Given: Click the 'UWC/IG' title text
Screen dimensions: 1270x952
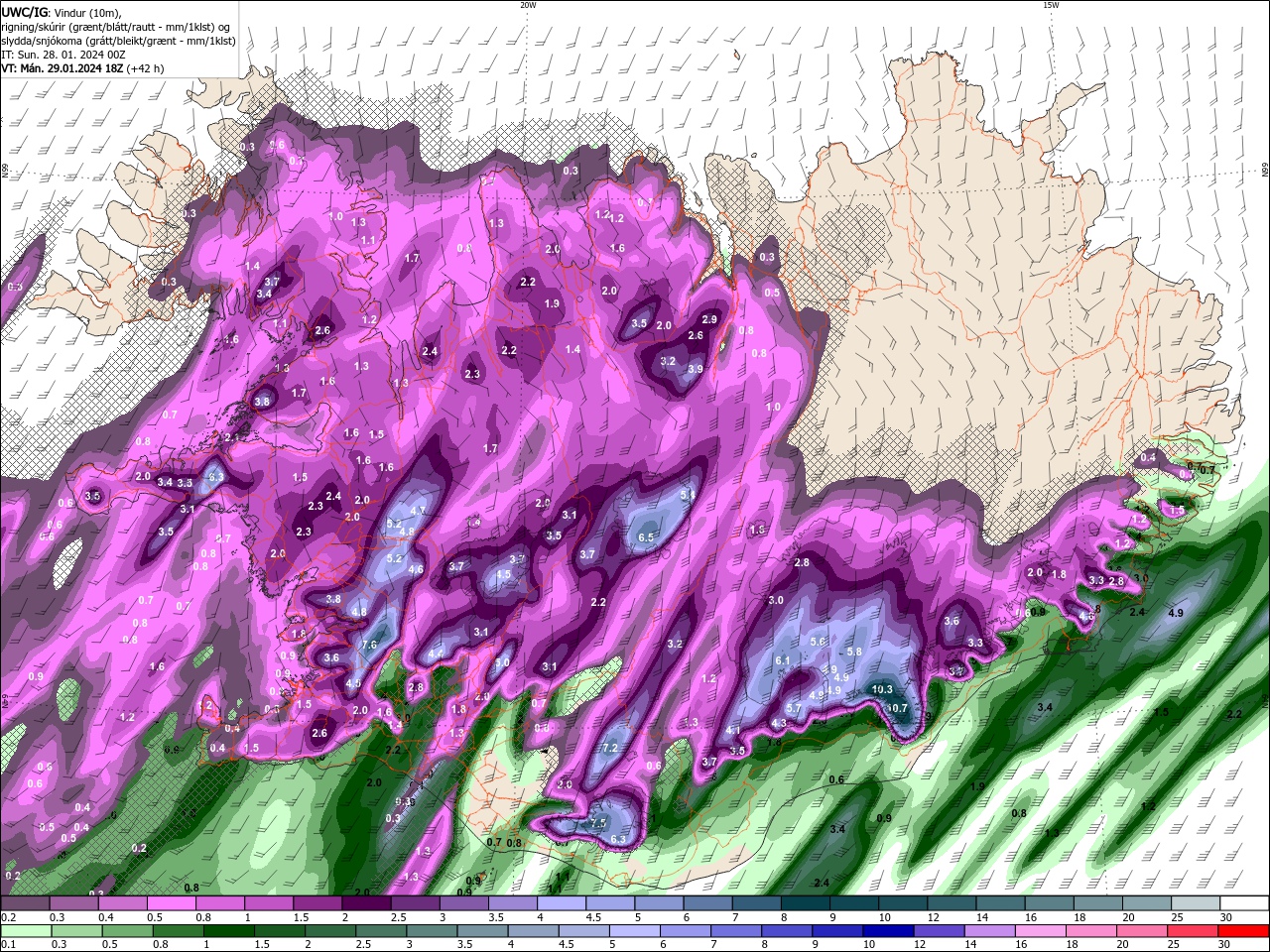Looking at the screenshot, I should tap(23, 12).
